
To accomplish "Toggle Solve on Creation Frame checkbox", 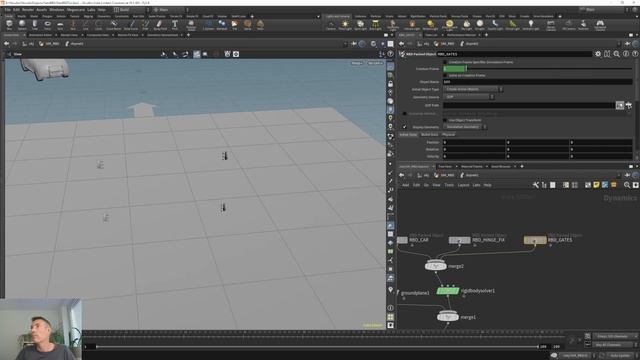I will [445, 76].
